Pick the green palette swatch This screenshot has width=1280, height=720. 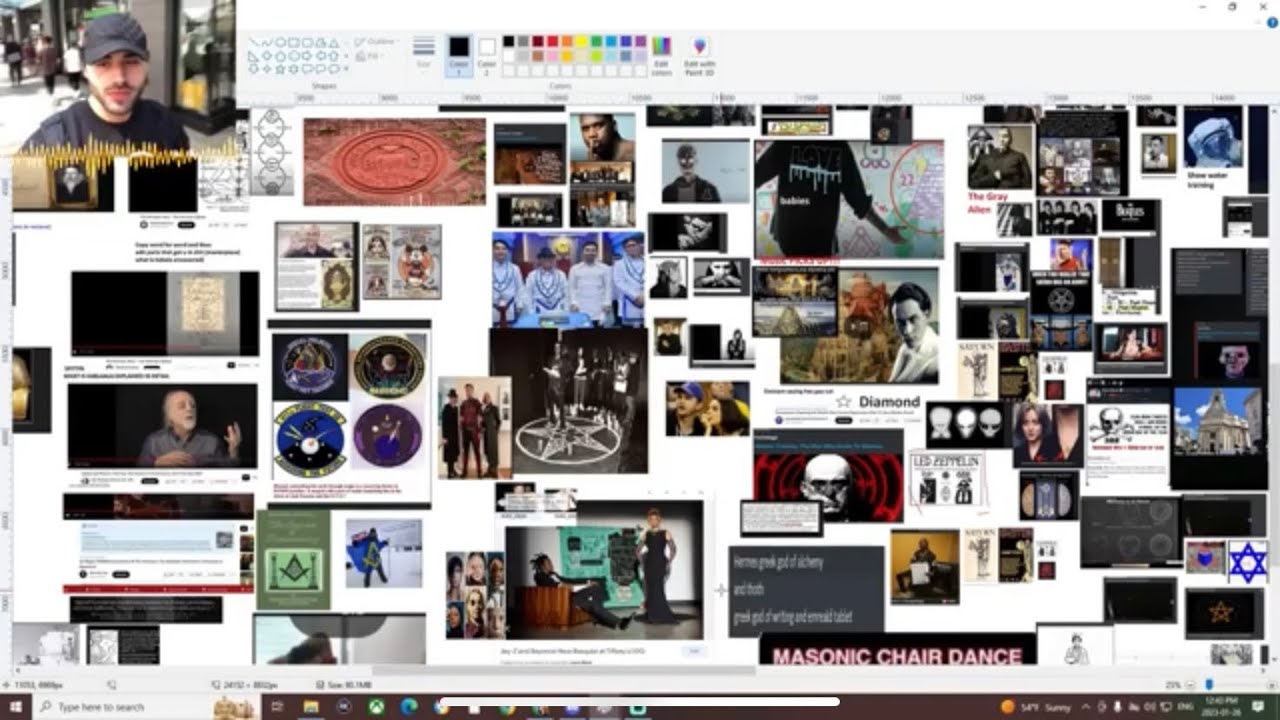tap(596, 42)
